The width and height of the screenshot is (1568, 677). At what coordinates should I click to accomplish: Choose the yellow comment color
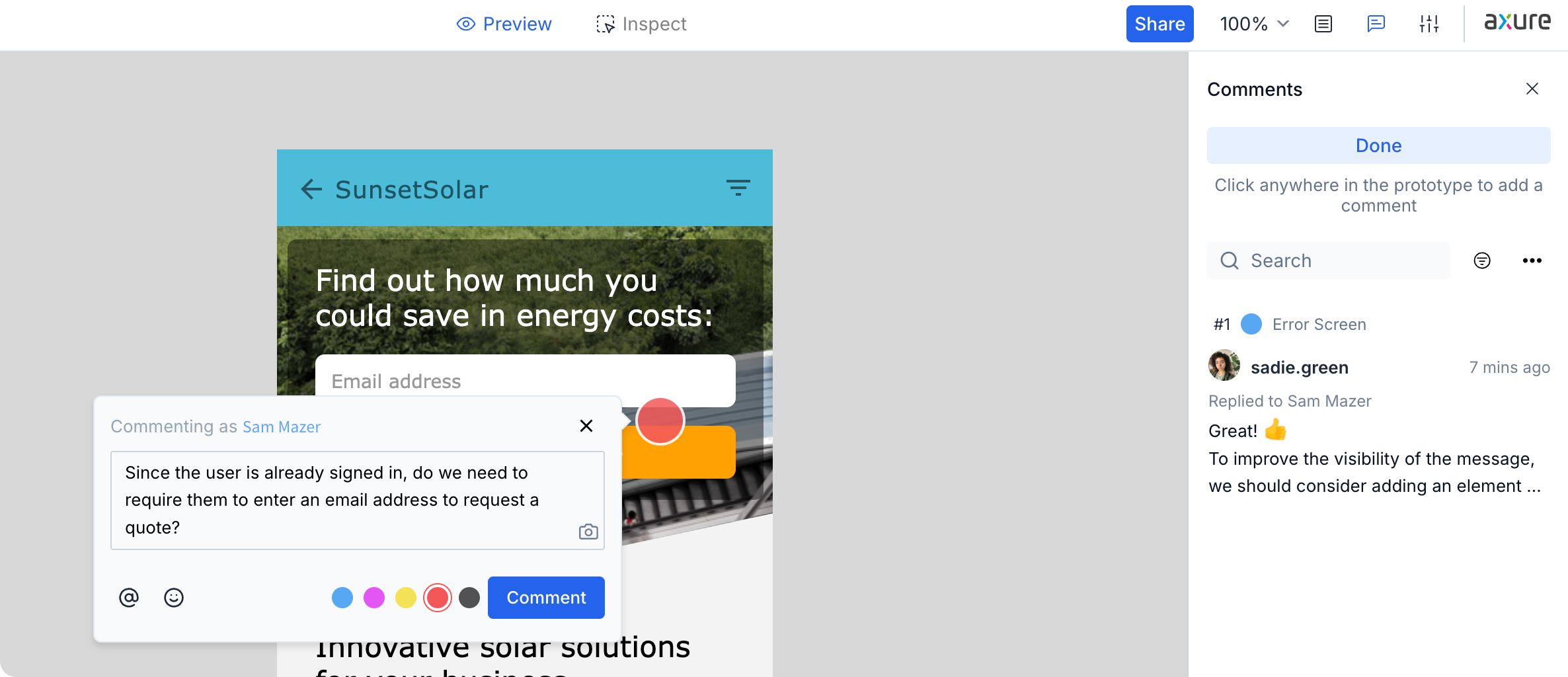[406, 598]
